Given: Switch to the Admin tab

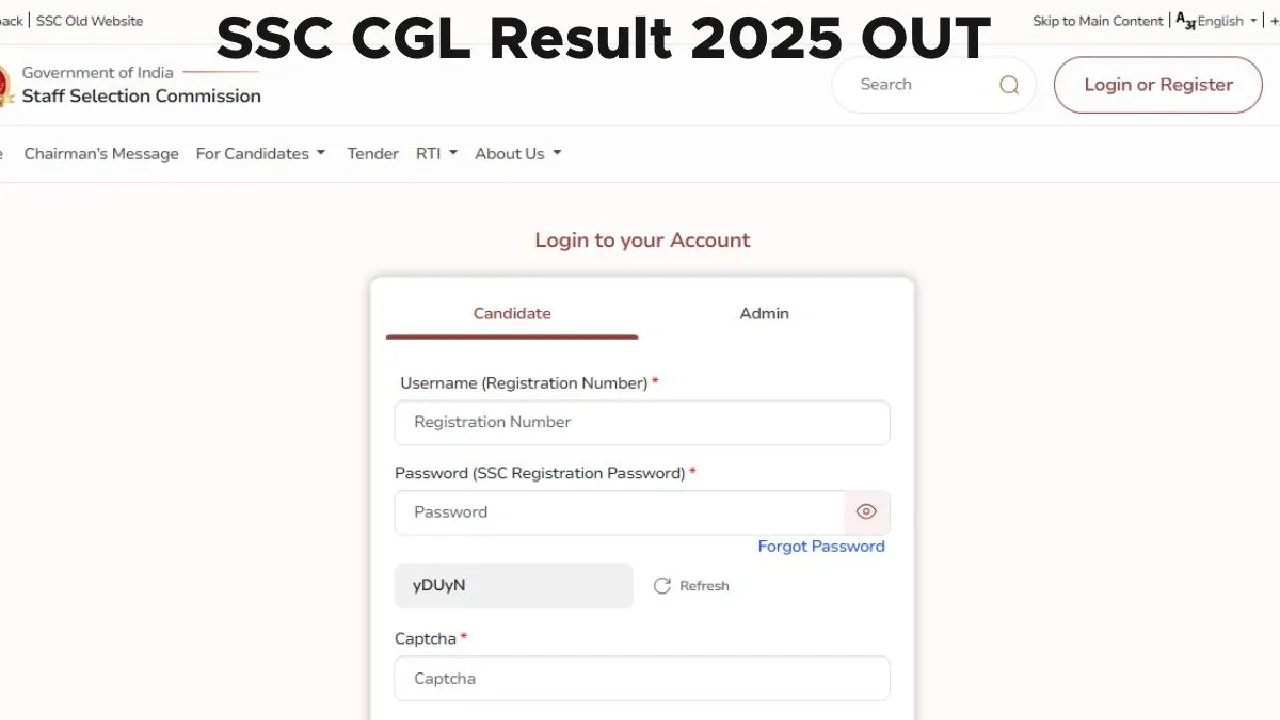Looking at the screenshot, I should (x=763, y=313).
